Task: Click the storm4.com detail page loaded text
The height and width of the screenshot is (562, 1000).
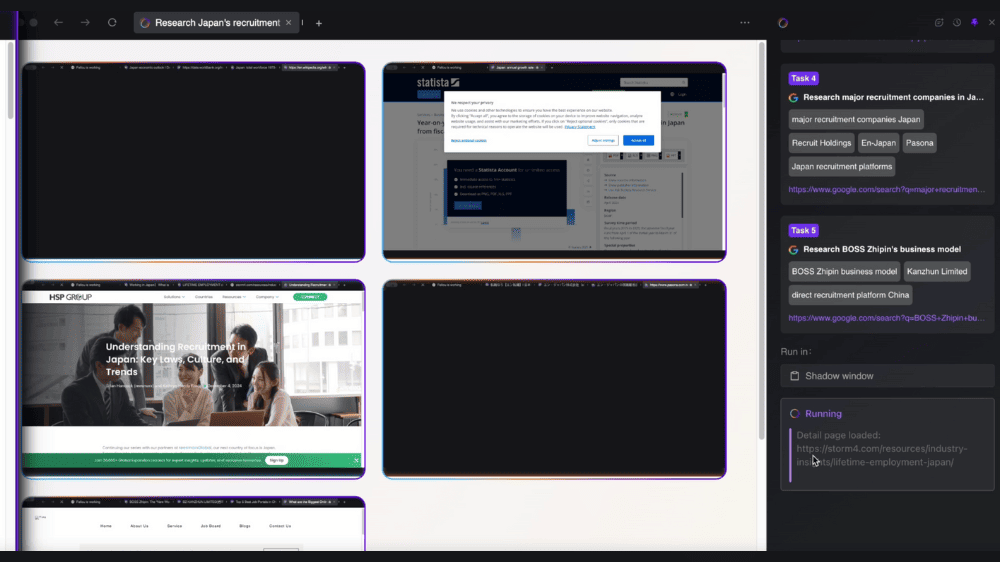Action: (x=882, y=448)
